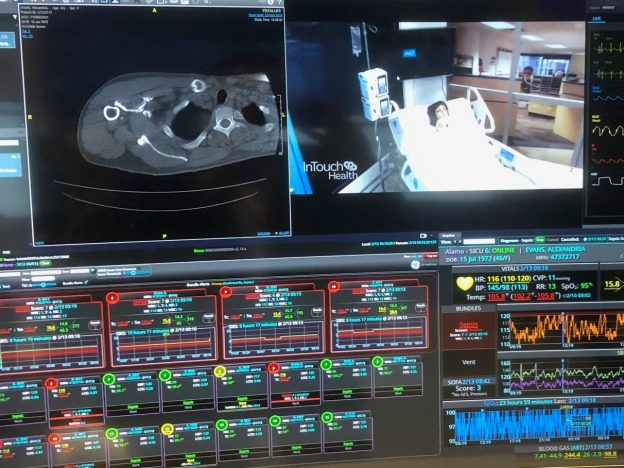Adjust the blue slider at lower left of filter bar
The image size is (624, 468).
[43, 285]
